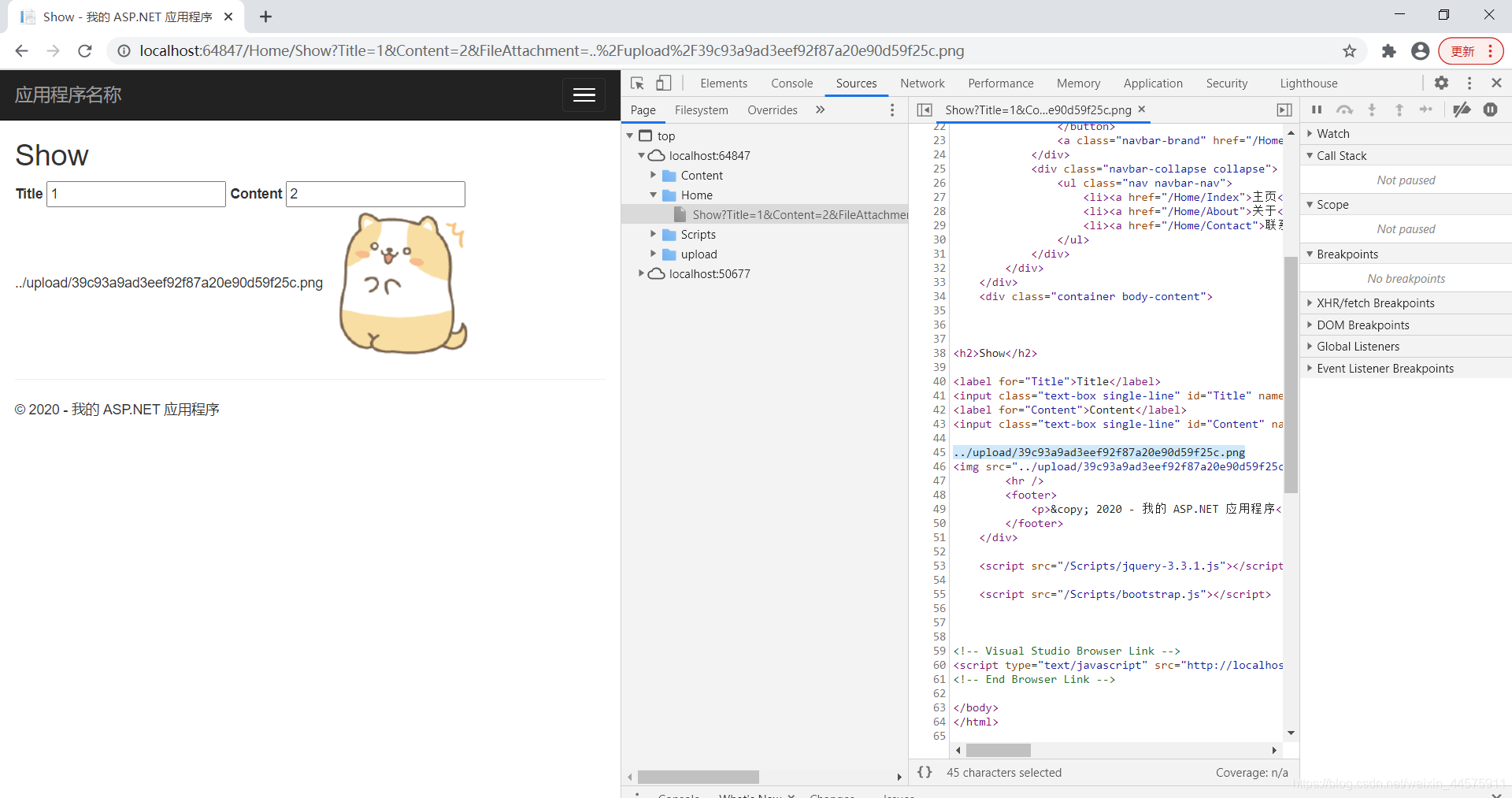The width and height of the screenshot is (1512, 798).
Task: Show more navigator tabs chevron
Action: click(820, 110)
